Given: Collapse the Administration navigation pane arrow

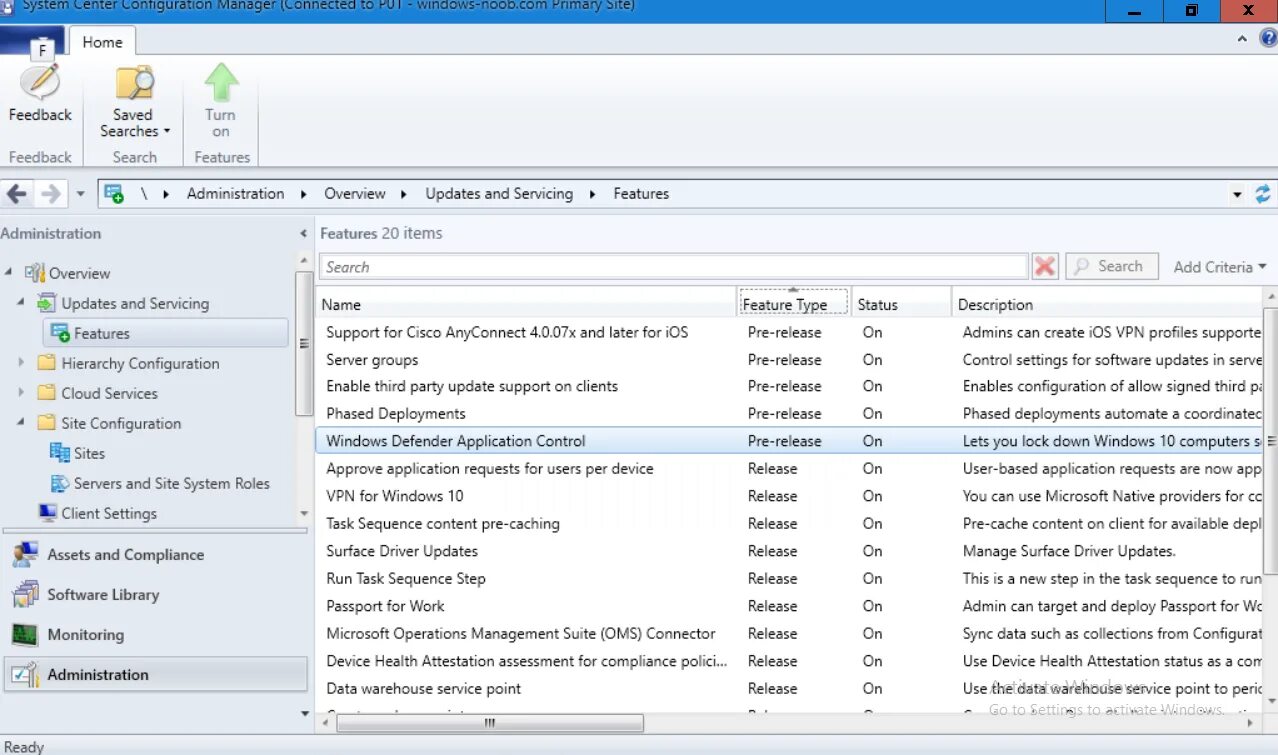Looking at the screenshot, I should (x=303, y=234).
